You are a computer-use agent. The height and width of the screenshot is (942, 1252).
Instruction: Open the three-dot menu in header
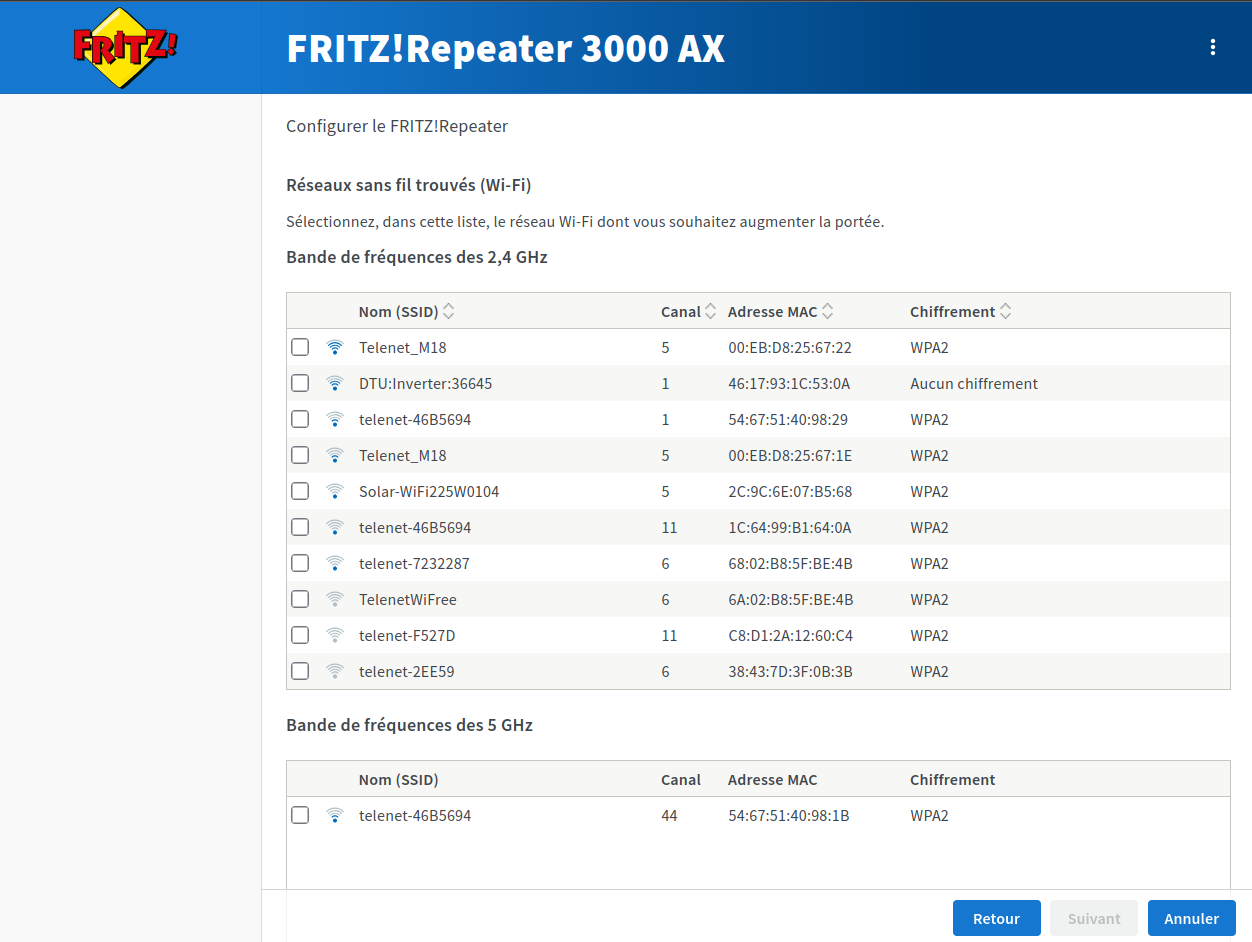pyautogui.click(x=1212, y=47)
